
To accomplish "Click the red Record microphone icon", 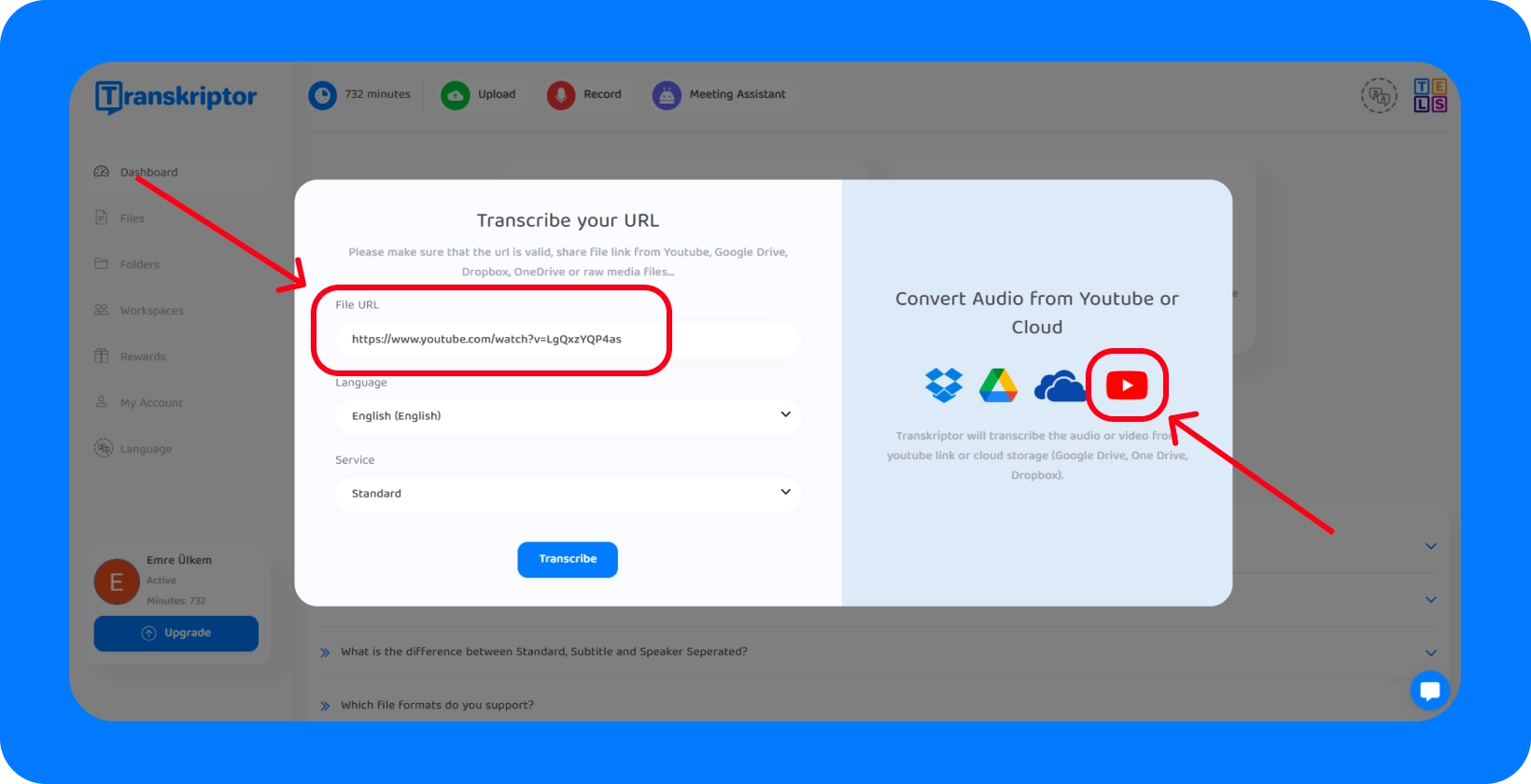I will point(561,95).
